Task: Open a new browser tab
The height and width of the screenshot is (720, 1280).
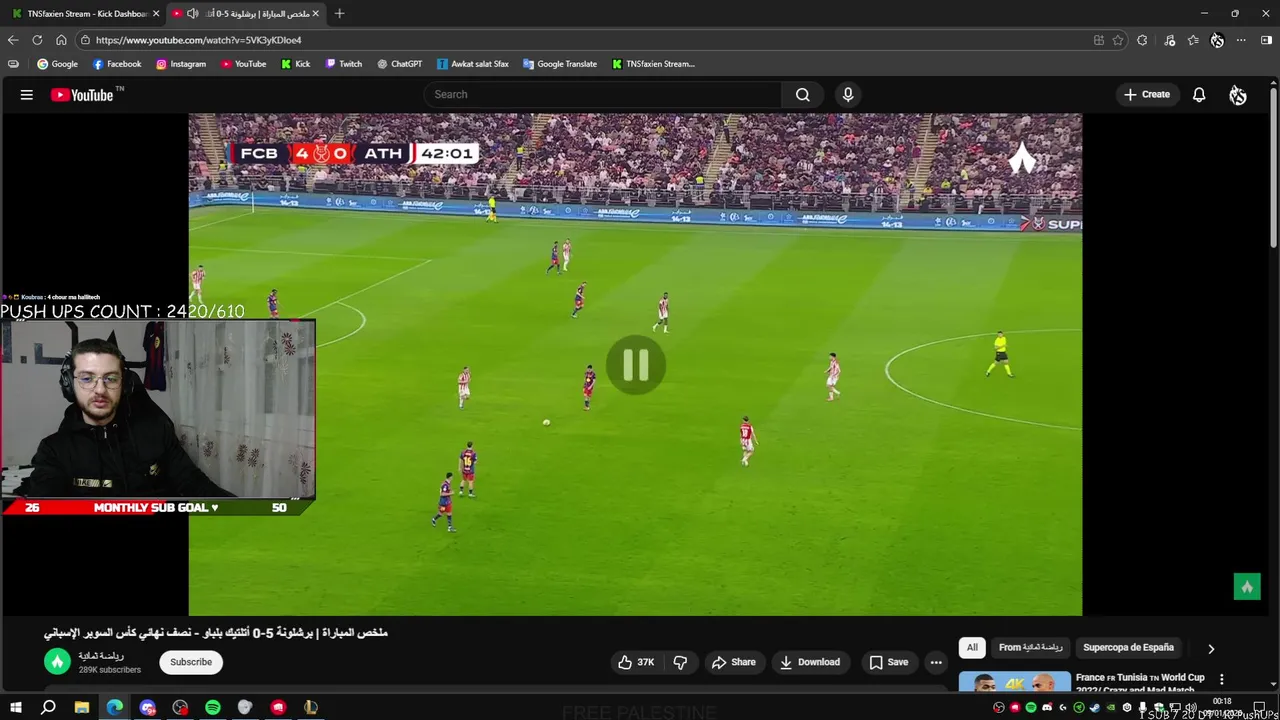Action: pyautogui.click(x=339, y=13)
